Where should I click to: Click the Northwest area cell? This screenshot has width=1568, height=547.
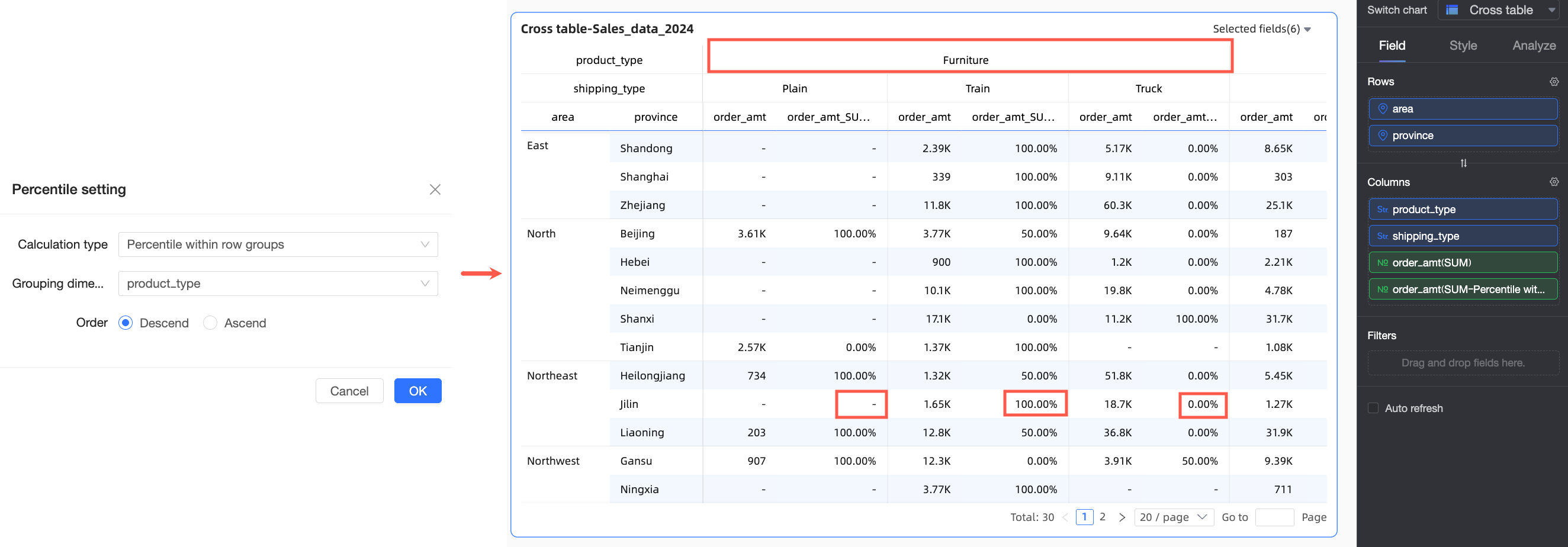pos(553,461)
